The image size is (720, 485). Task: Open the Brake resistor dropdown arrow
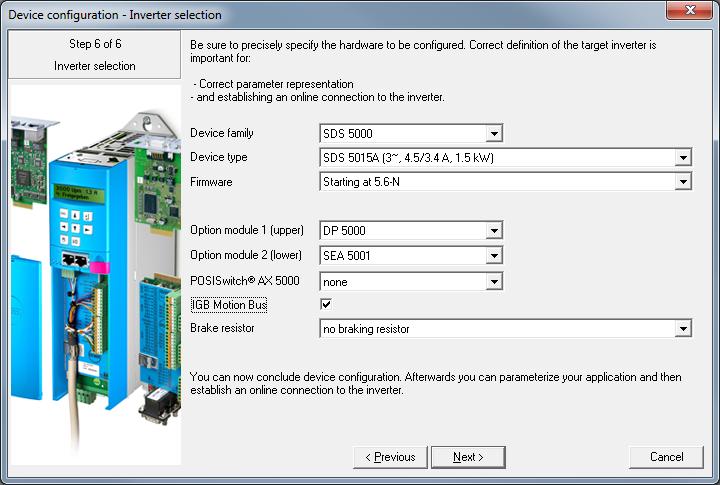(x=683, y=329)
